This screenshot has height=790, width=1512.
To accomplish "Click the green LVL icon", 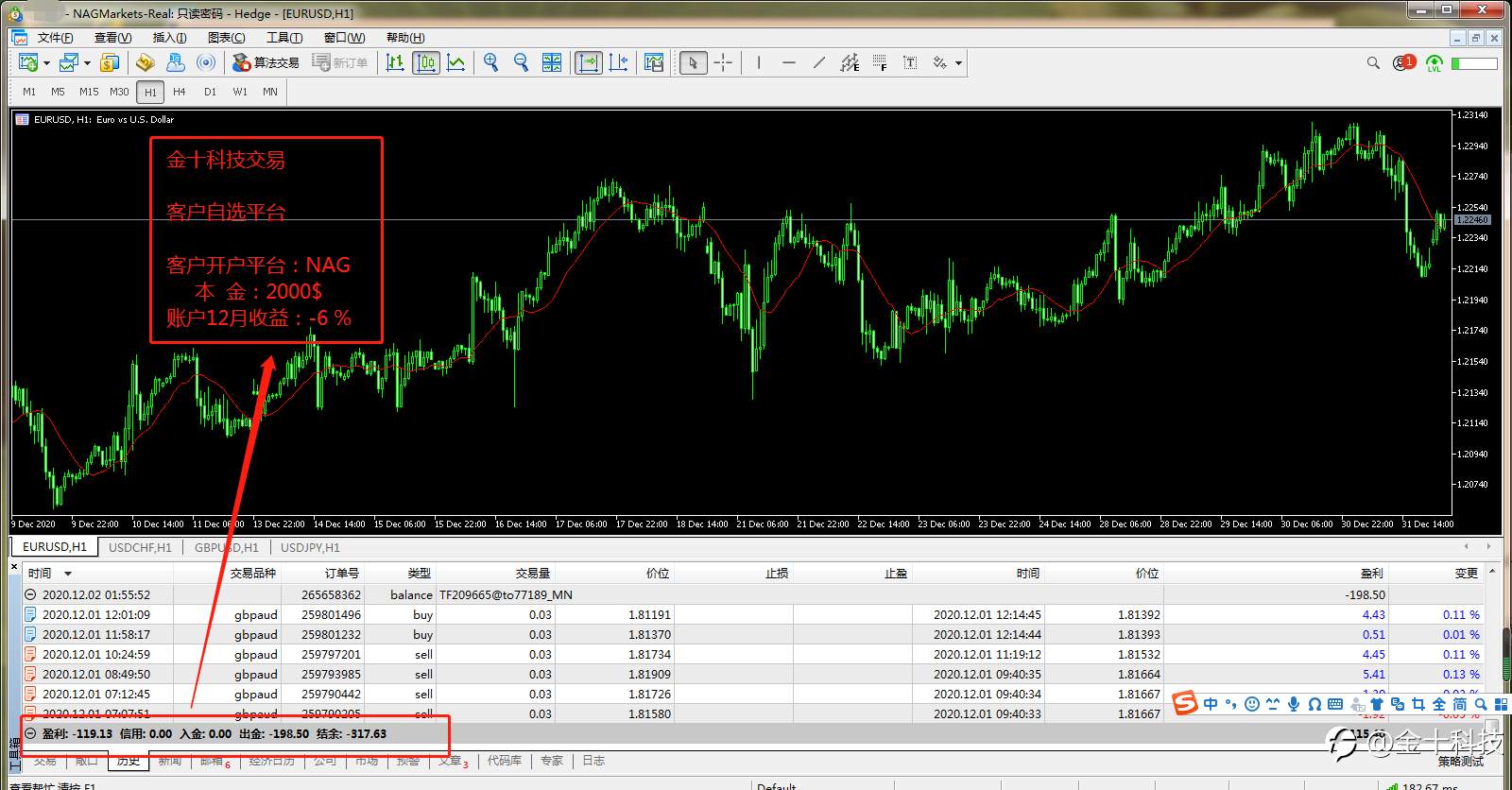I will coord(1434,63).
